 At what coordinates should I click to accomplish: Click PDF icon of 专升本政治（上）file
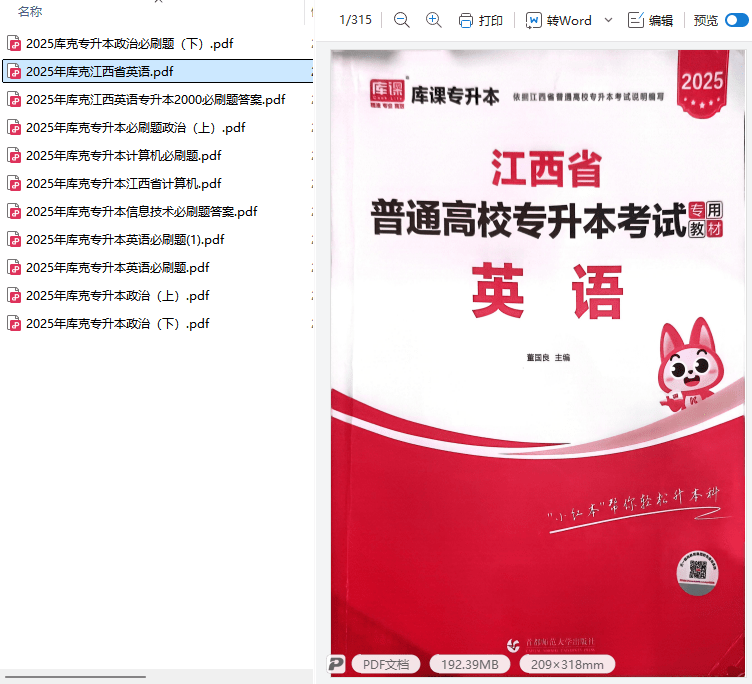pyautogui.click(x=14, y=295)
